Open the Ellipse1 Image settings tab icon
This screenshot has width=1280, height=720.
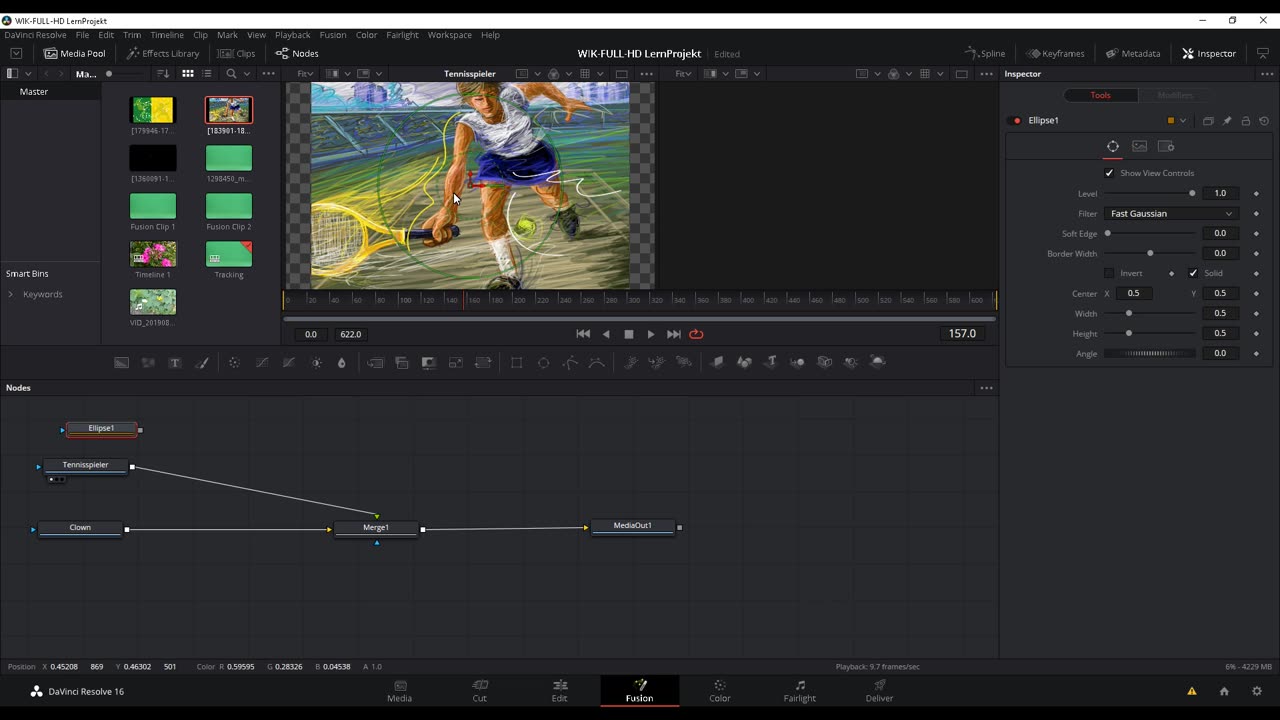pyautogui.click(x=1139, y=146)
